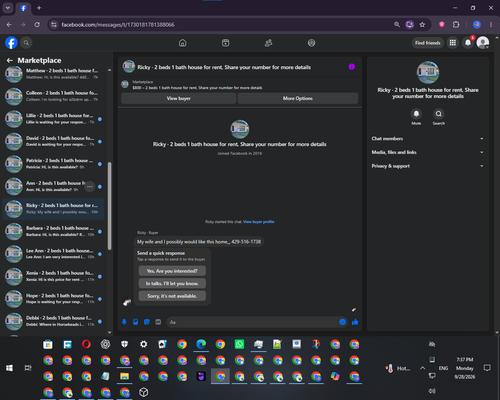This screenshot has height=400, width=500.
Task: Send quick response 'In talks. I'll let you know.'
Action: 172,283
